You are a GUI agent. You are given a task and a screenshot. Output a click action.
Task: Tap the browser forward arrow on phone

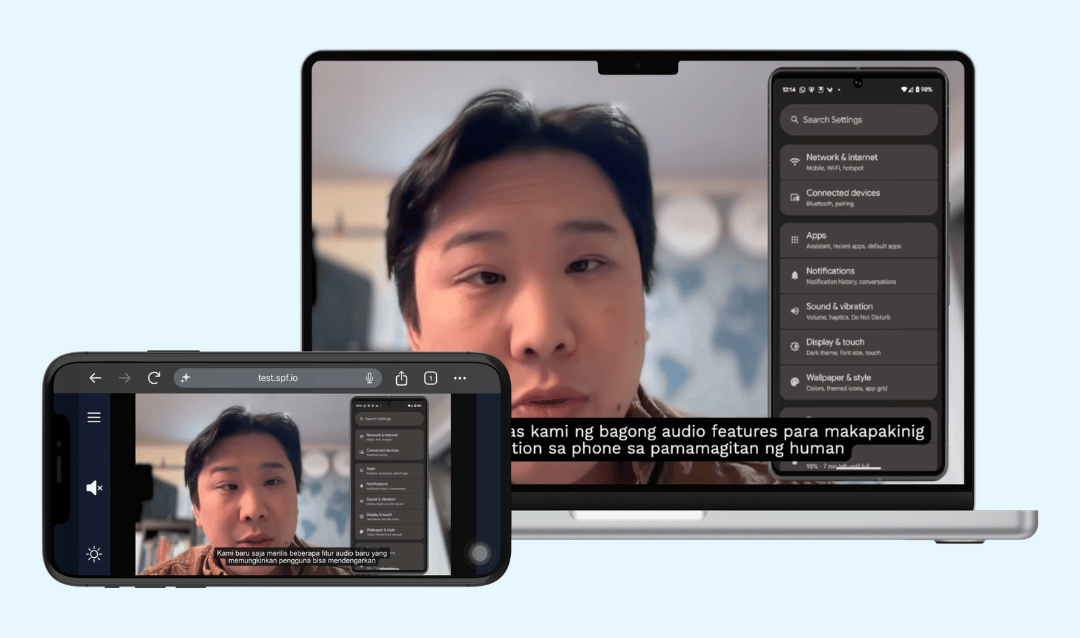(x=125, y=378)
